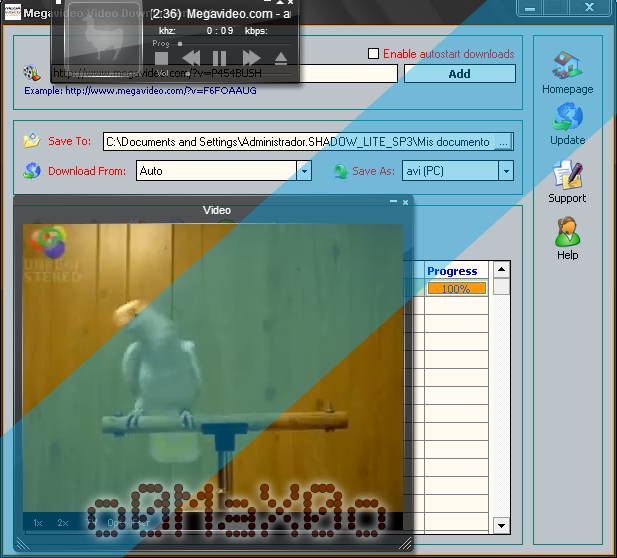The image size is (617, 558).
Task: Close the Megavideo Video Downloader window
Action: coord(589,7)
